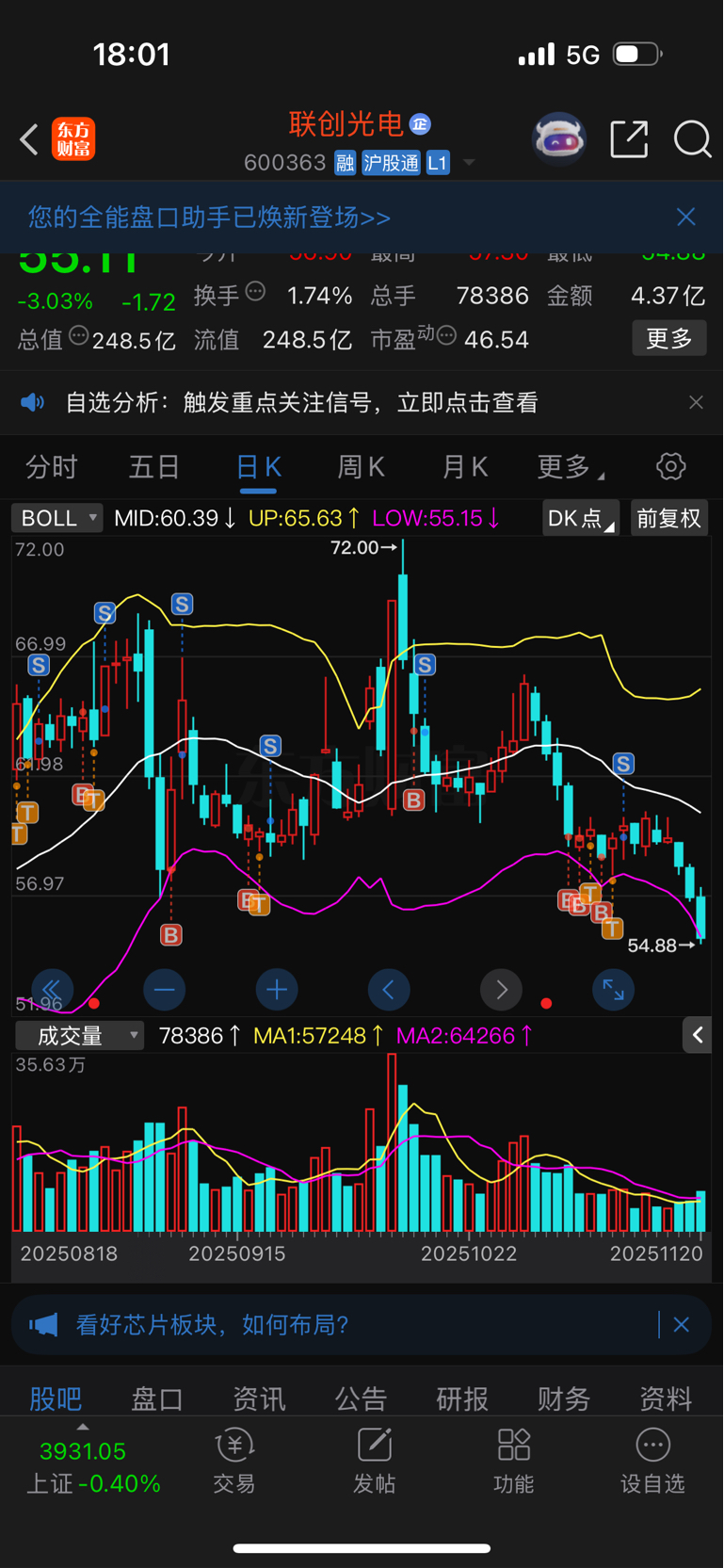Open the robot assistant avatar

tap(559, 139)
